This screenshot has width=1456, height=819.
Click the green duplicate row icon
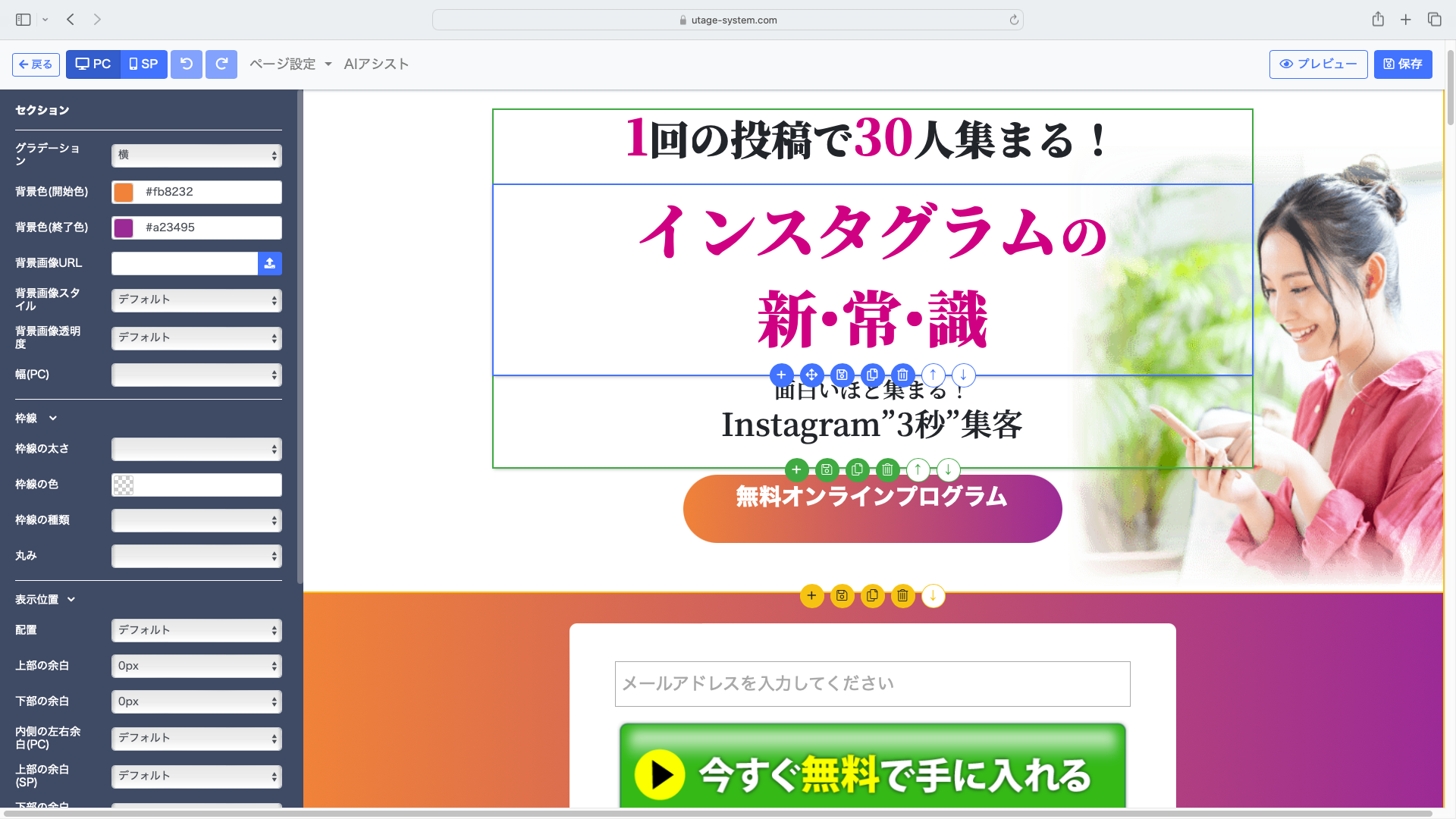[857, 469]
